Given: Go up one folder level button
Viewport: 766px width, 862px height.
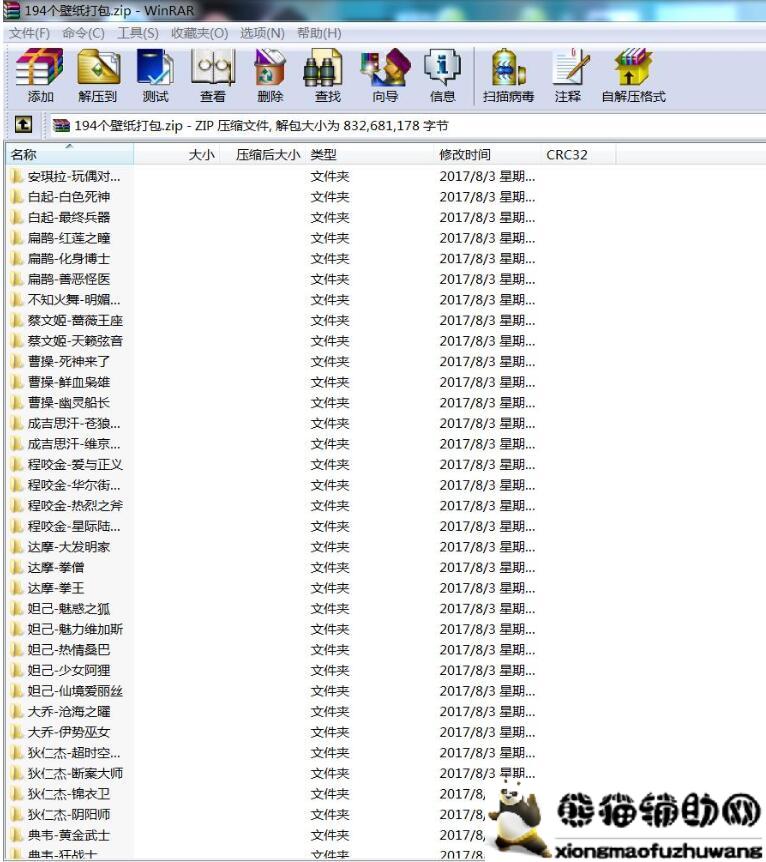Looking at the screenshot, I should [x=25, y=125].
